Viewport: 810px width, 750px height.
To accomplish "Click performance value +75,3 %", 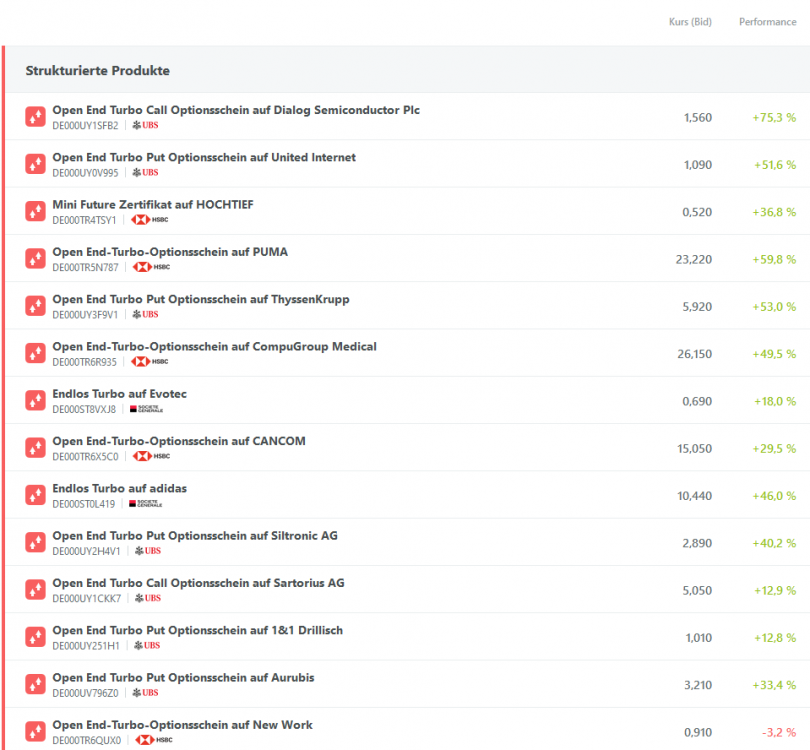I will [774, 118].
